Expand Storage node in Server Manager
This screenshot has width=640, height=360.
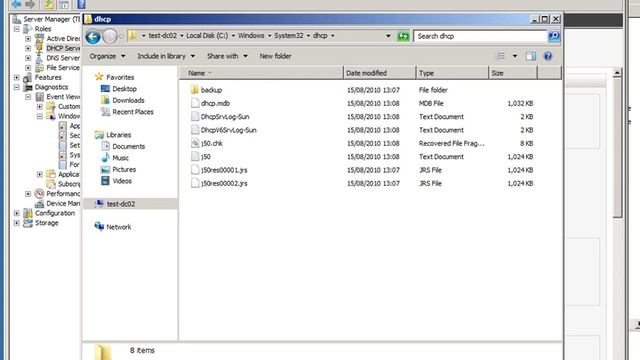[x=17, y=223]
